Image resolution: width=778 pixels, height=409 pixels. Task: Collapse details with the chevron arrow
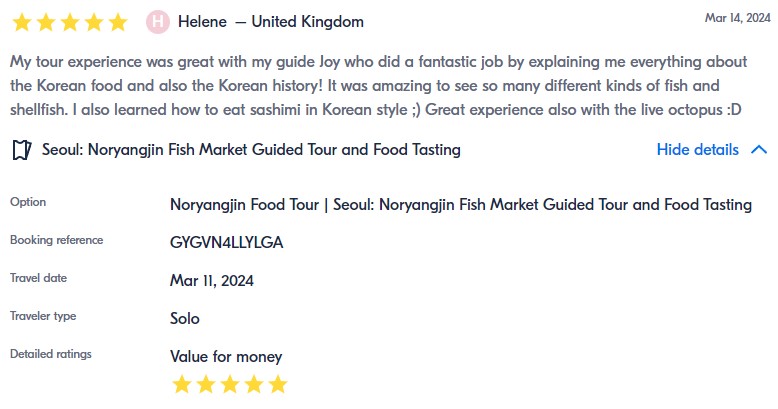(x=758, y=150)
